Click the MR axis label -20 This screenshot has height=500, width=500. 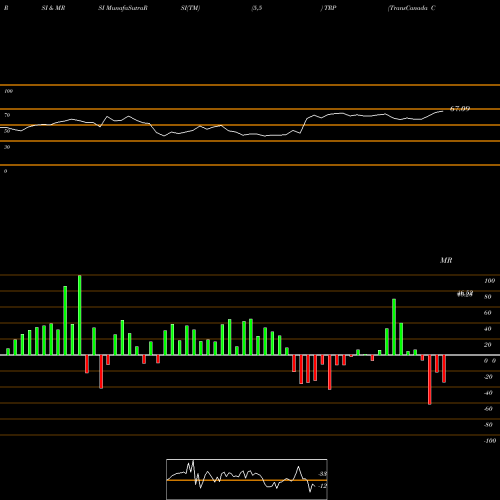[x=488, y=377]
